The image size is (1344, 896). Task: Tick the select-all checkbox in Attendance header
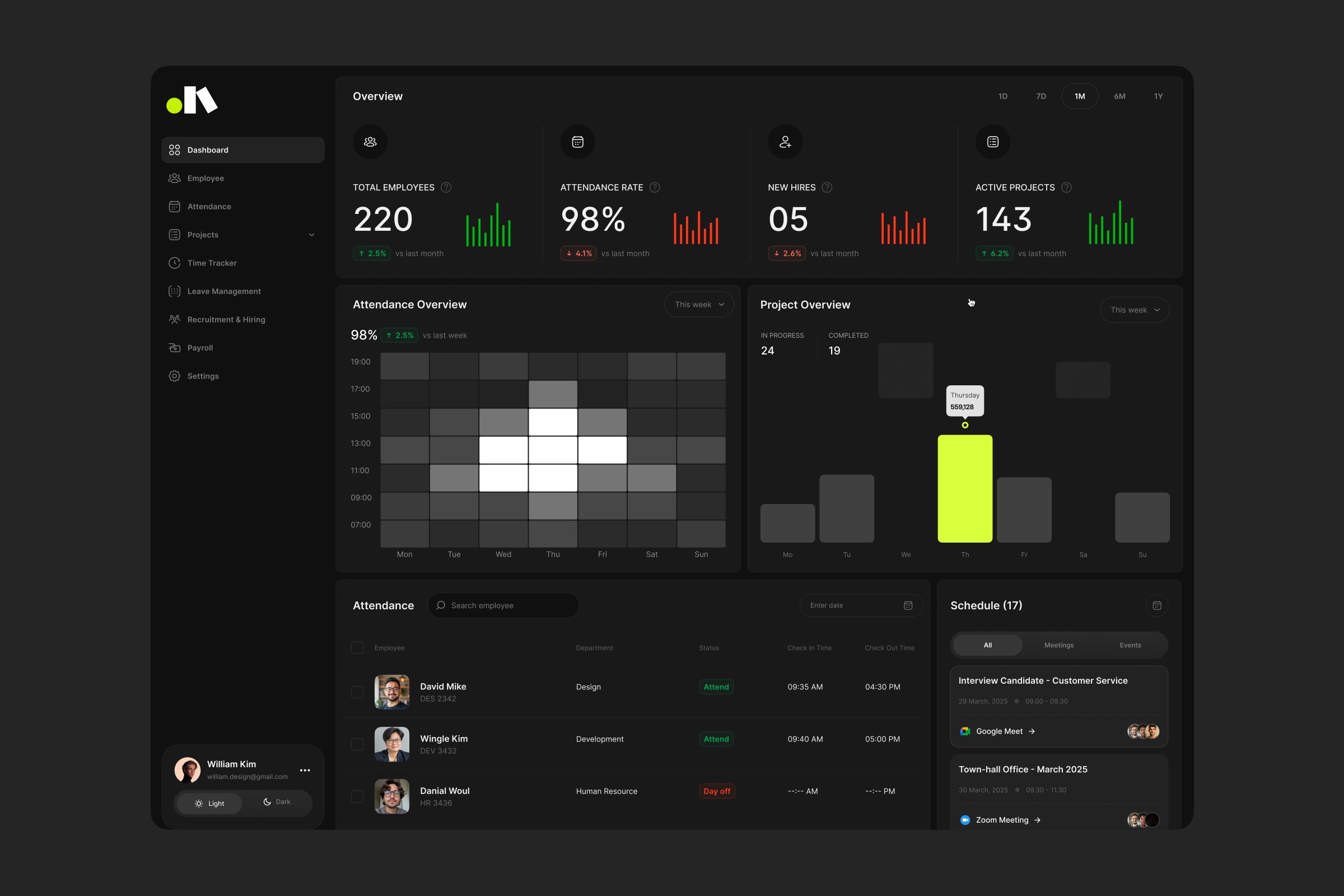tap(357, 647)
